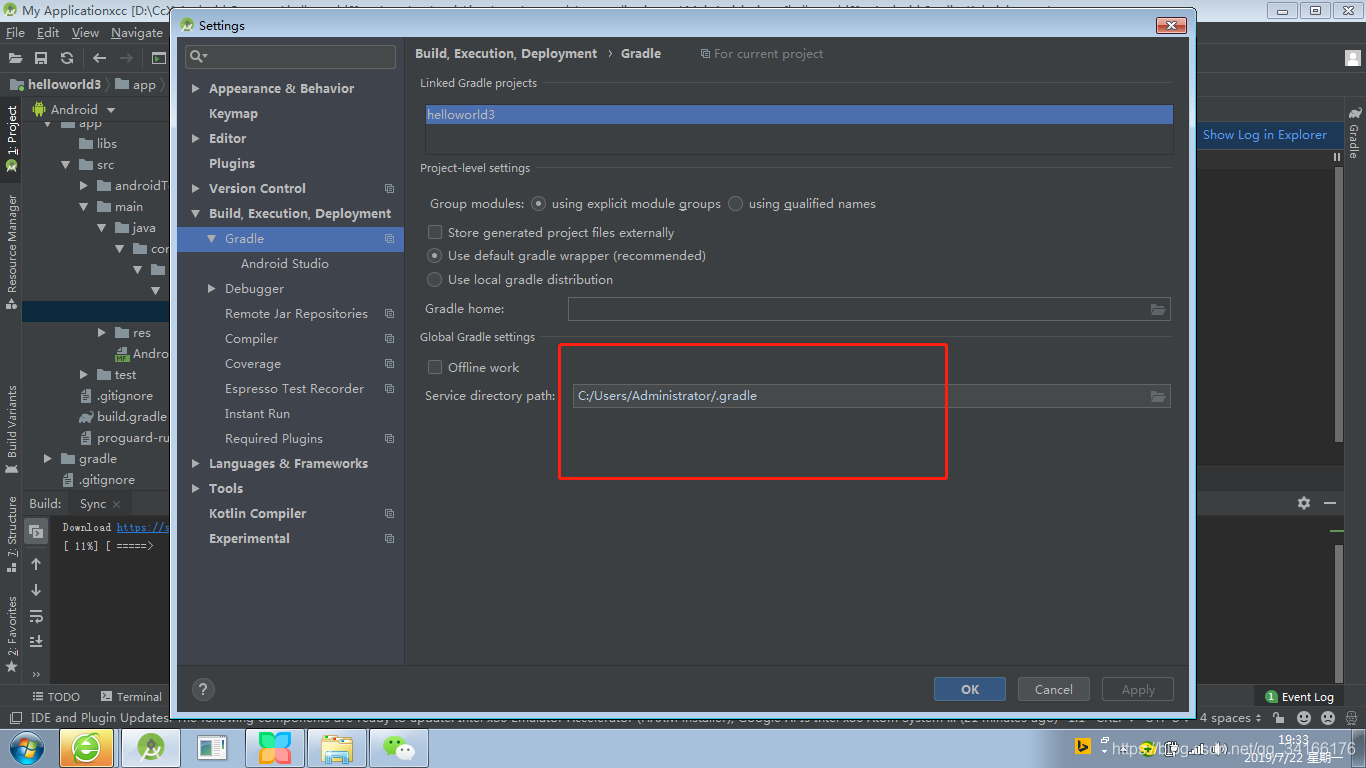Click the Show Log in Explorer link
The image size is (1366, 768).
(1265, 135)
